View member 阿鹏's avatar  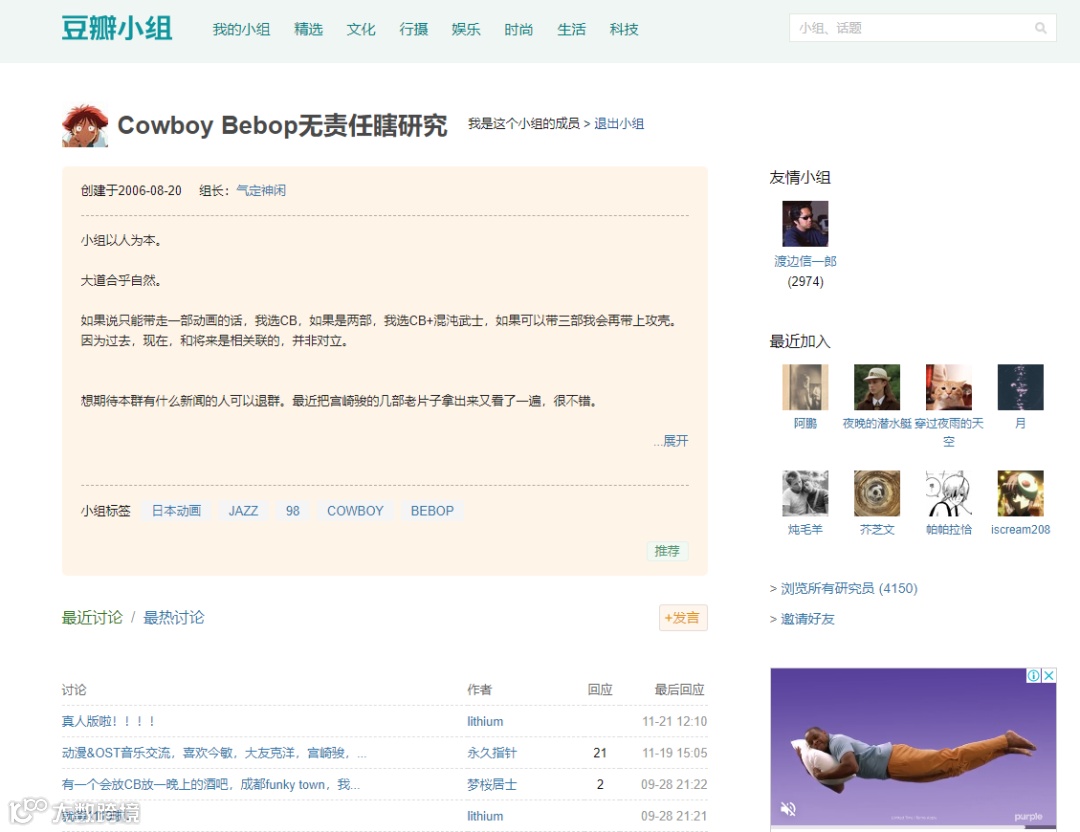pyautogui.click(x=804, y=386)
